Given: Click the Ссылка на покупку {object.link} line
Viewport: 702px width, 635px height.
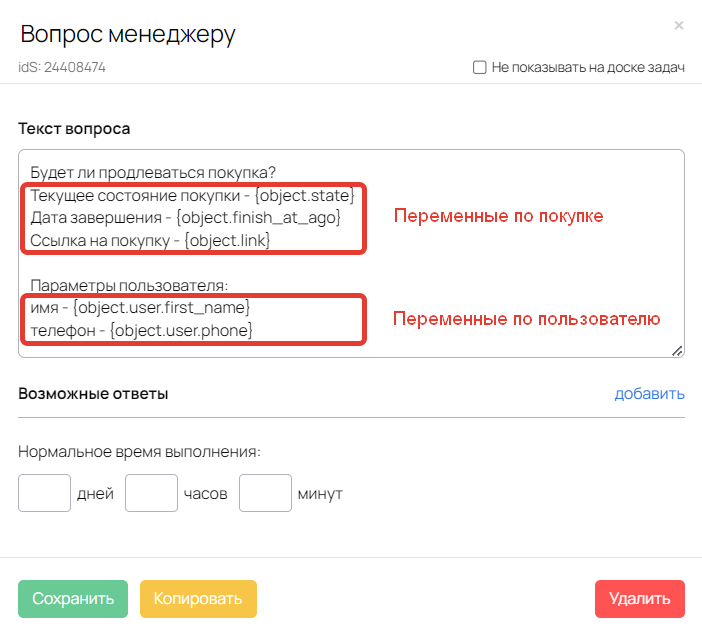Looking at the screenshot, I should point(150,240).
